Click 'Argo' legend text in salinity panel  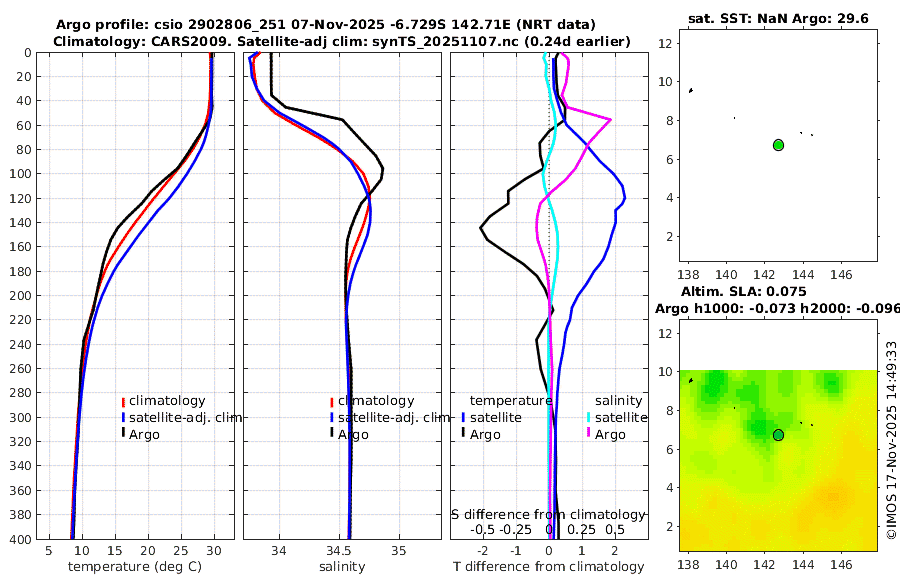pos(353,435)
